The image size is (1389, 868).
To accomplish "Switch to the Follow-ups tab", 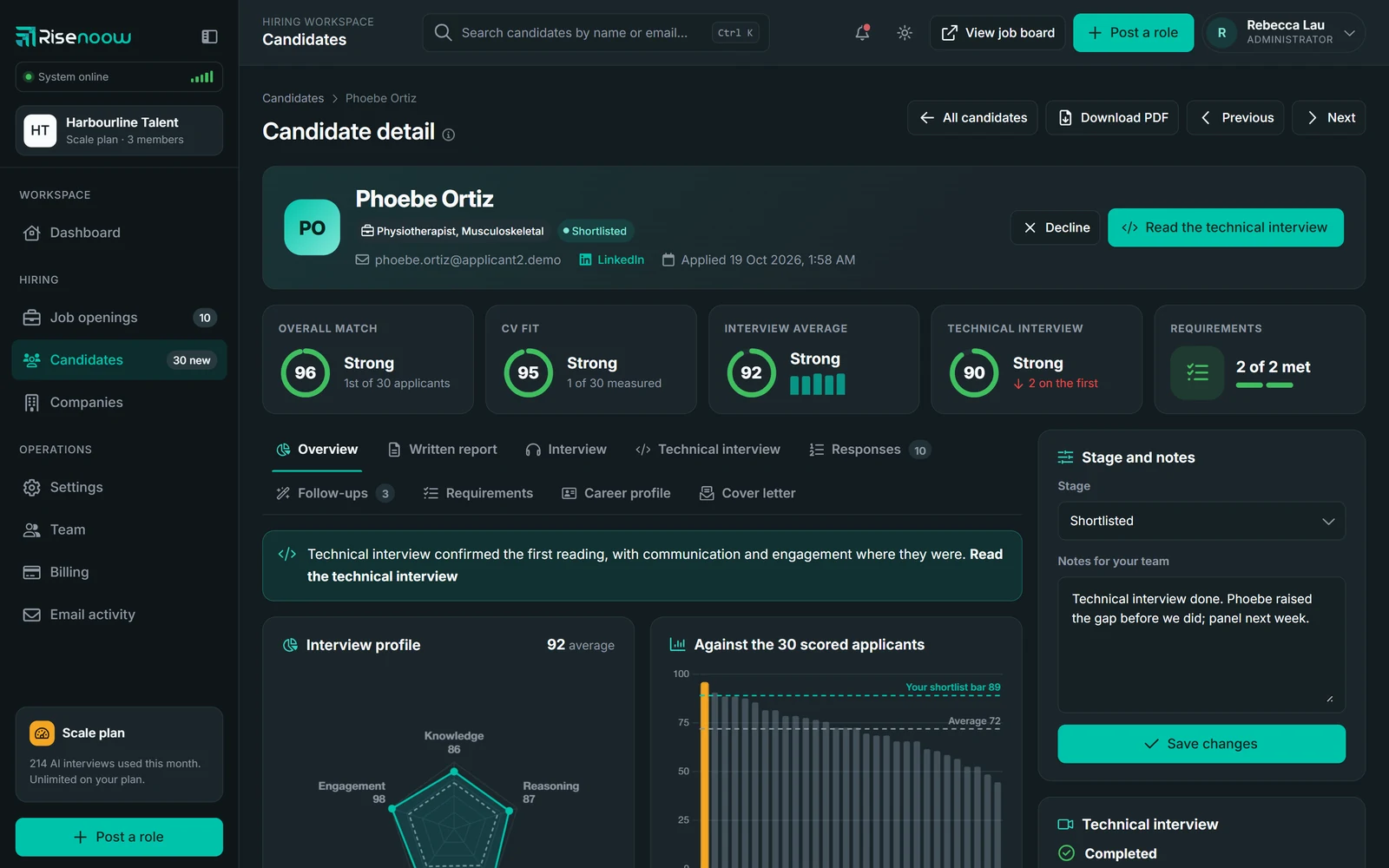I will click(x=335, y=494).
